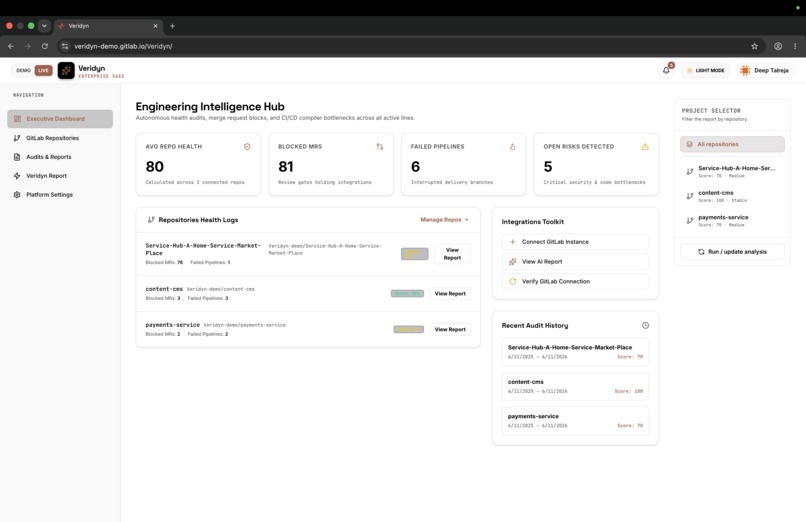Viewport: 806px width, 522px height.
Task: Open Audits & Reports in navigation
Action: (60, 157)
